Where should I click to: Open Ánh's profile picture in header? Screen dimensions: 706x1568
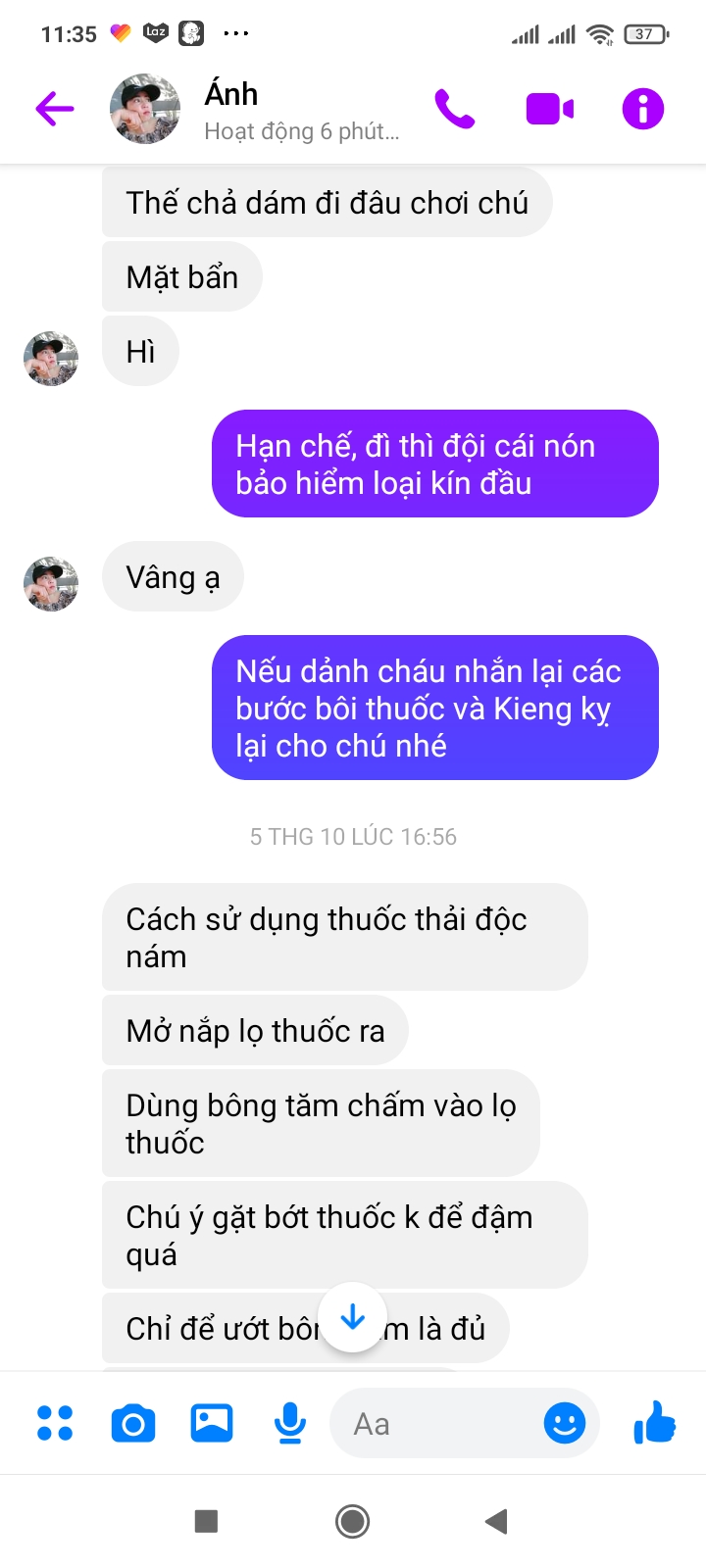[145, 109]
